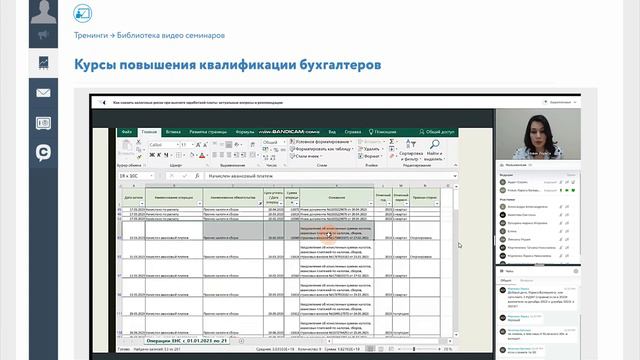This screenshot has width=640, height=360.
Task: Open the megaphone announcements icon in sidebar
Action: click(x=43, y=35)
